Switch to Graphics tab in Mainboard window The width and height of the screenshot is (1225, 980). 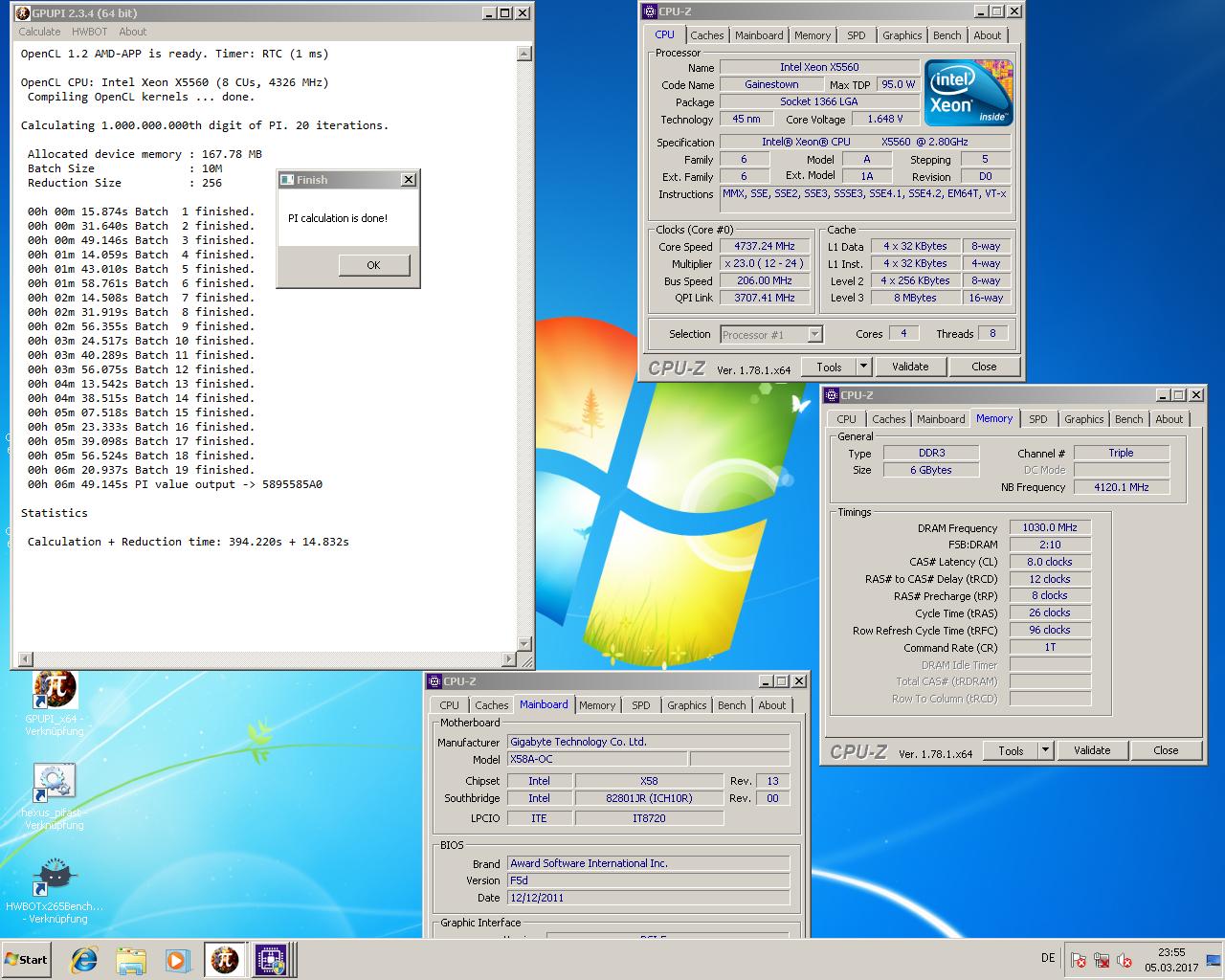tap(687, 705)
